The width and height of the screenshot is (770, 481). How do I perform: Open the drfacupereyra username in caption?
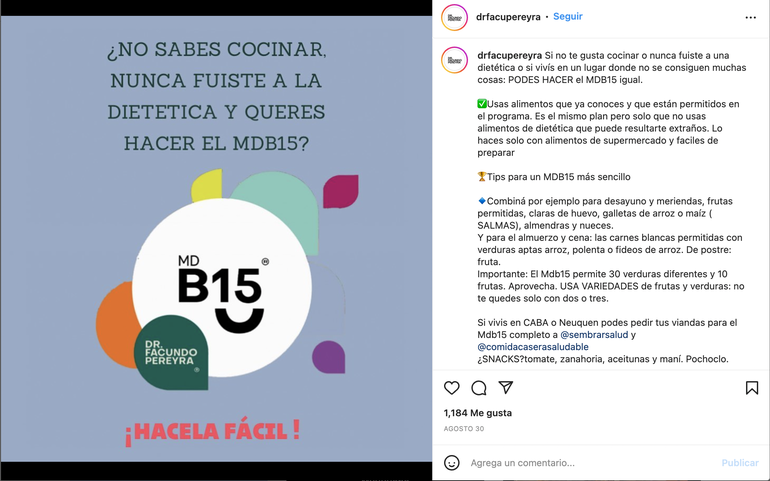click(x=509, y=56)
